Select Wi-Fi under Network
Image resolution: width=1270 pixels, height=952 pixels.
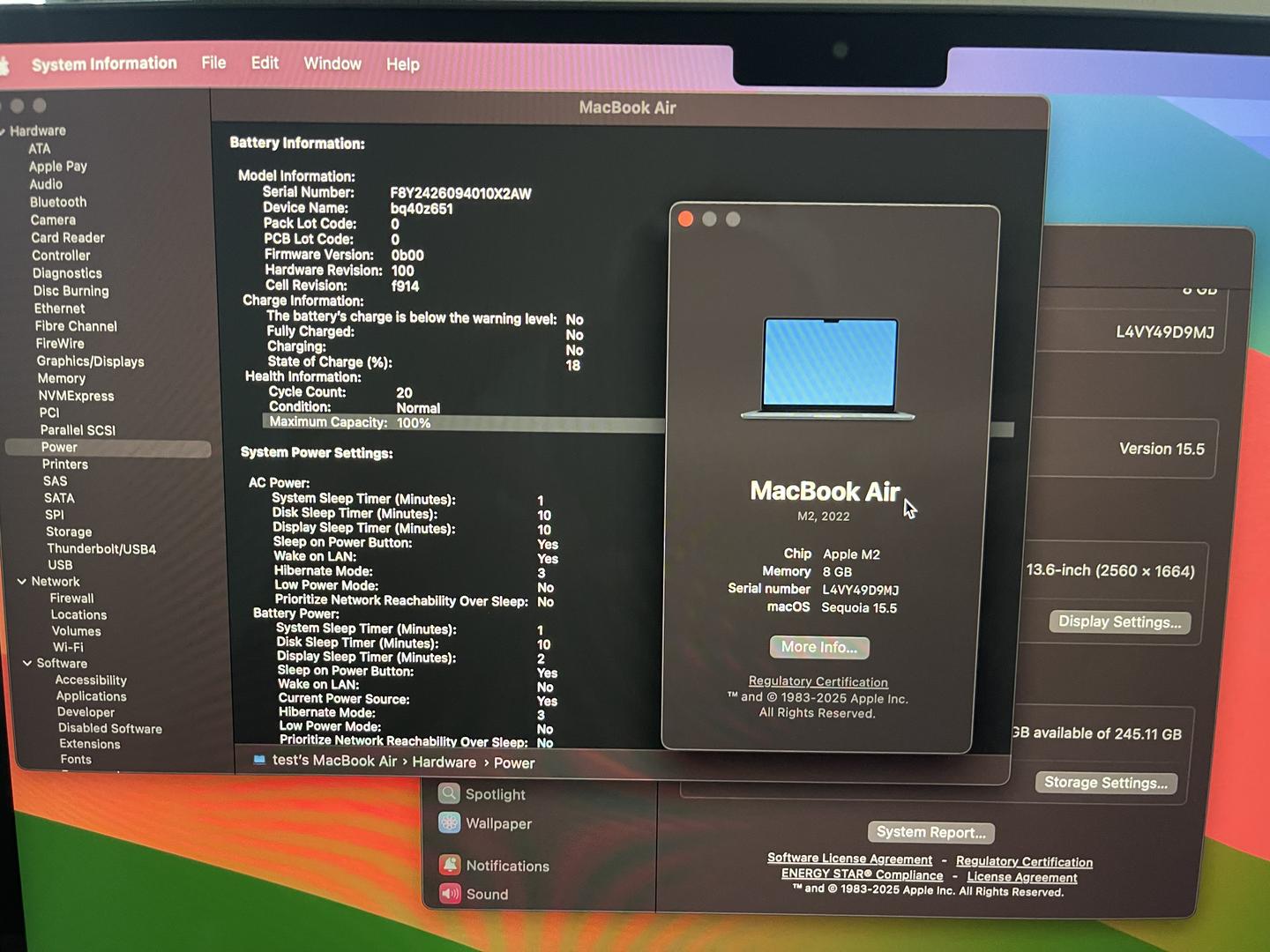coord(68,647)
